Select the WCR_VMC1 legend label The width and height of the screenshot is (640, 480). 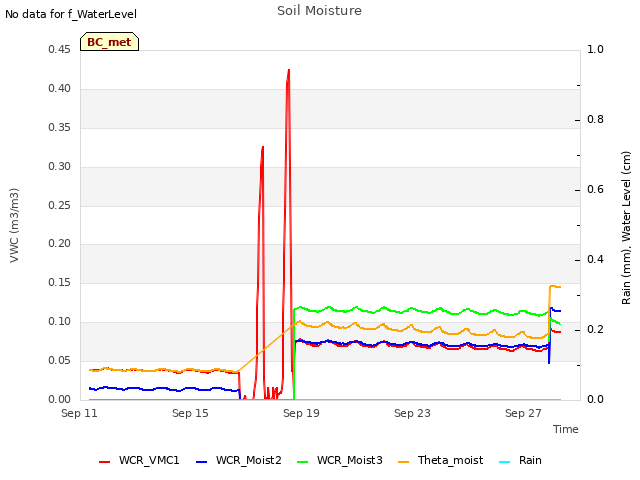(149, 460)
